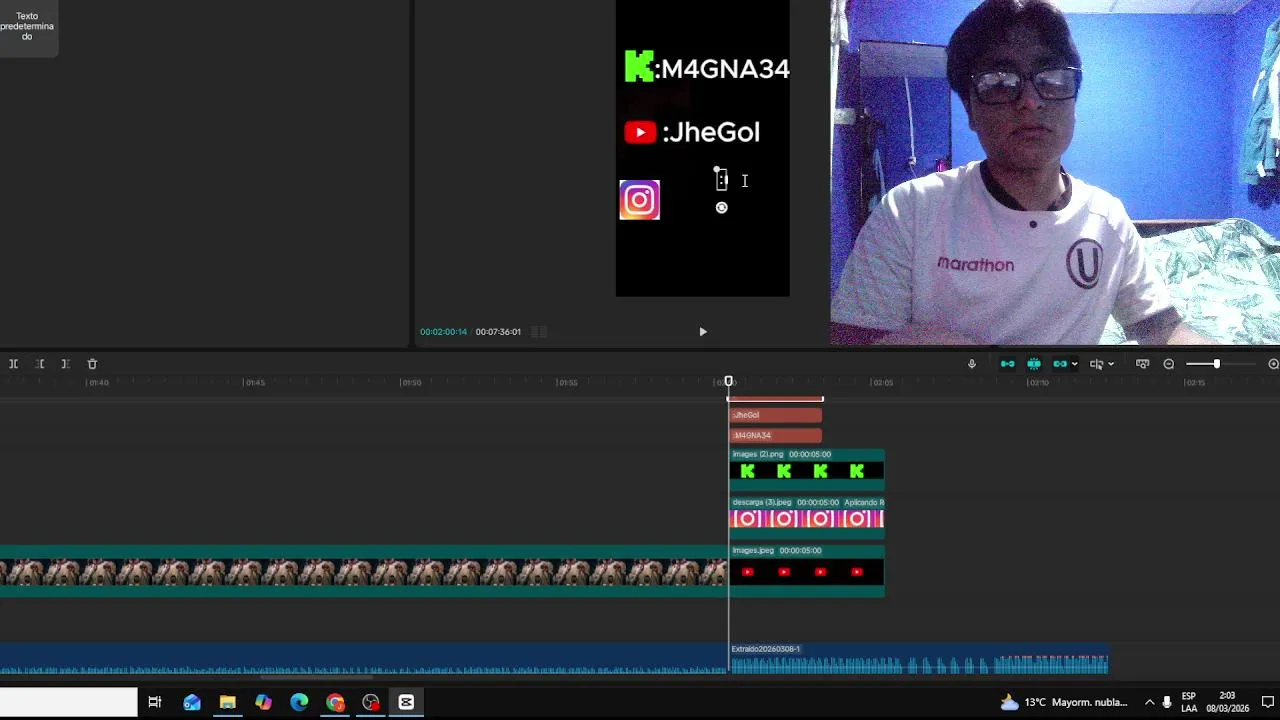This screenshot has height=720, width=1280.
Task: Click the 02:10 ruler mark
Action: point(1038,383)
